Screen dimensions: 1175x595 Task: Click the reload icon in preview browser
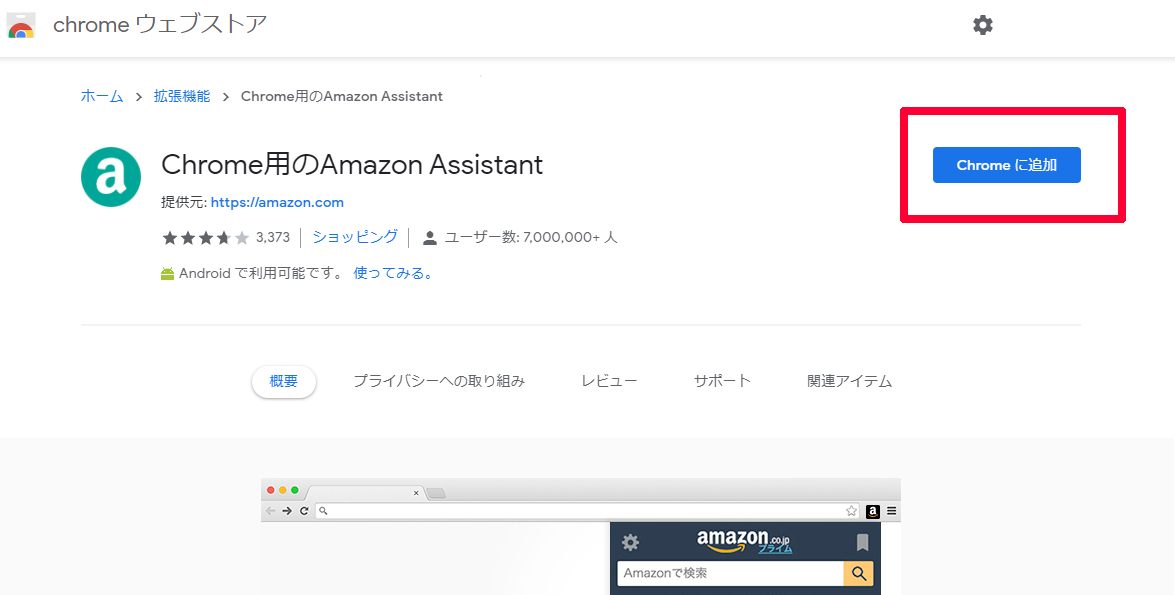point(303,511)
